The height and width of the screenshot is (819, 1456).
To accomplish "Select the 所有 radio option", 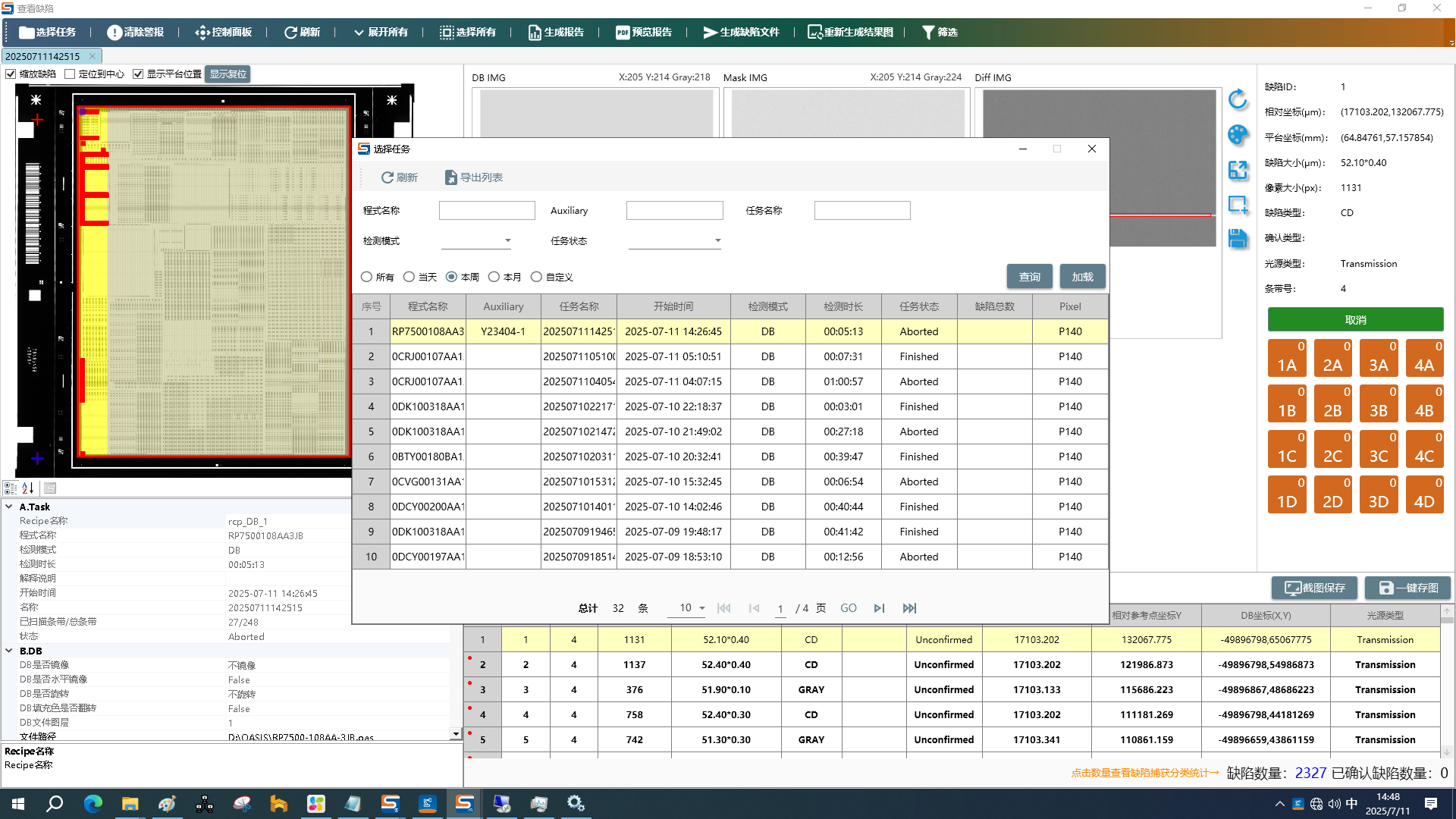I will click(x=366, y=277).
